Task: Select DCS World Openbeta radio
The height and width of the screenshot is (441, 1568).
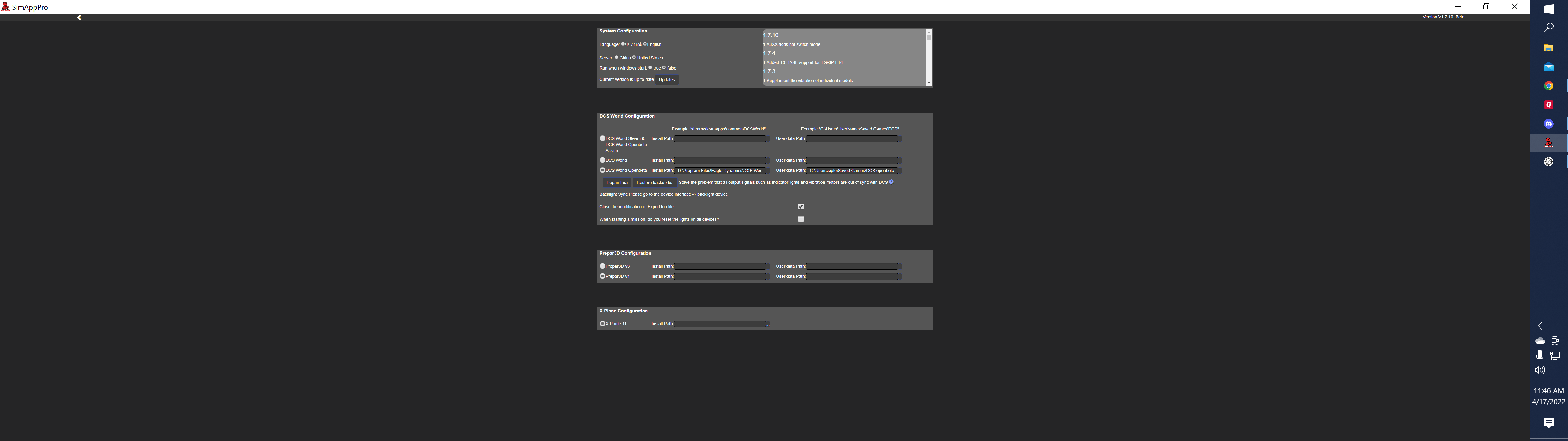Action: (603, 171)
